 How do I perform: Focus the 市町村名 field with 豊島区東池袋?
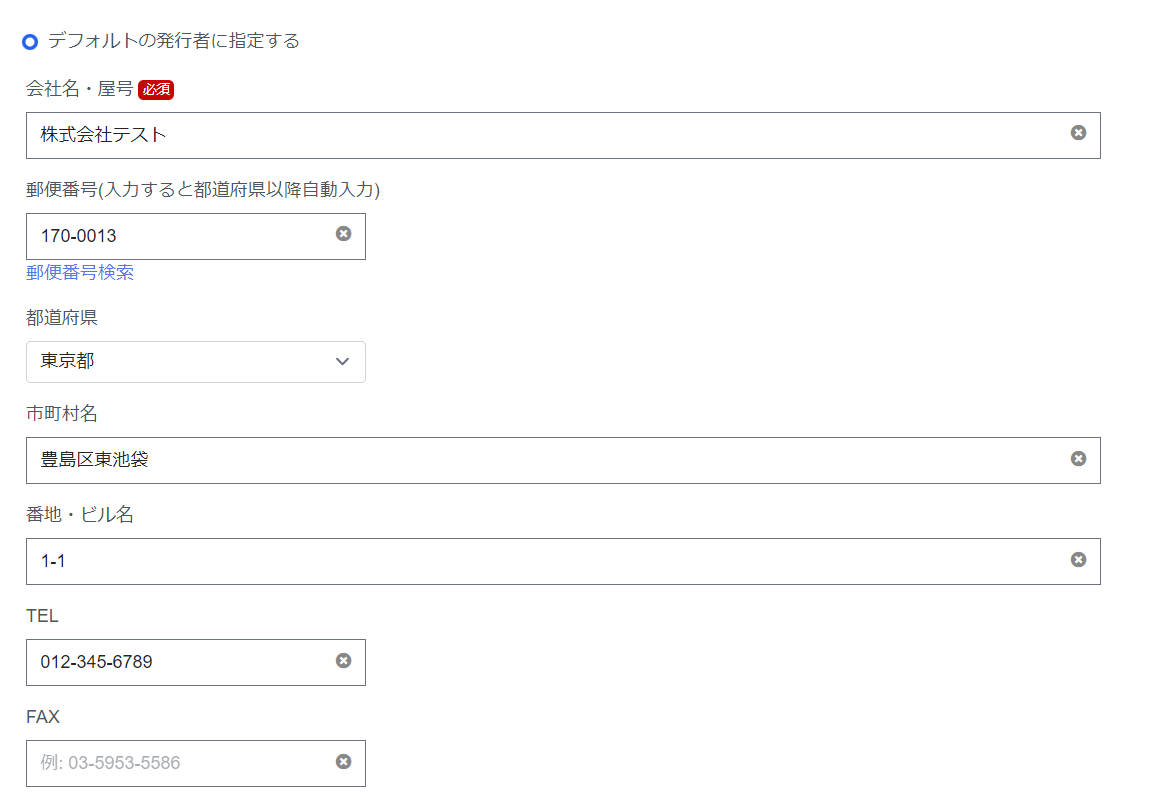[x=540, y=460]
